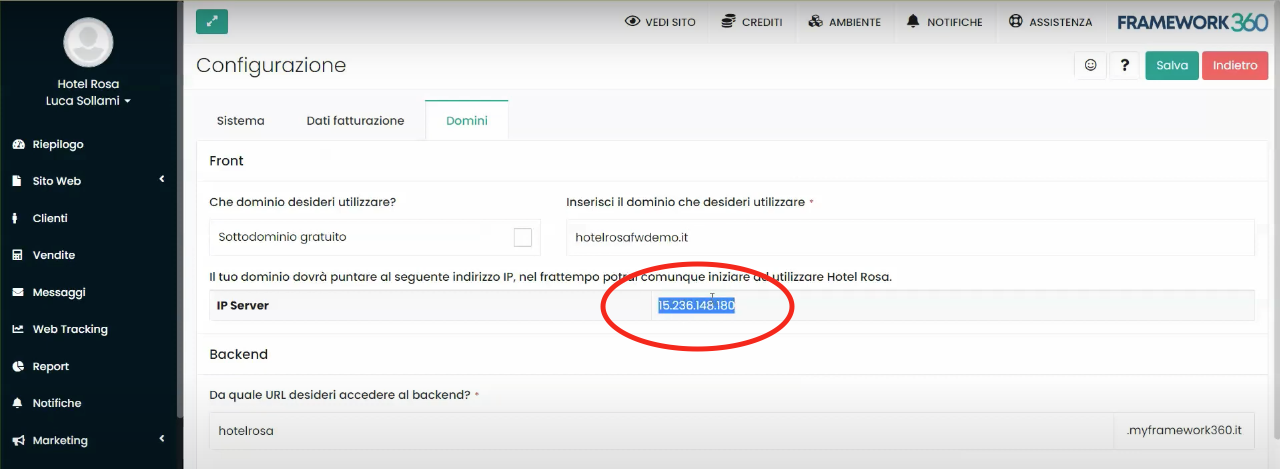Click the IP address 15.236.148.180
The image size is (1280, 469).
click(697, 305)
